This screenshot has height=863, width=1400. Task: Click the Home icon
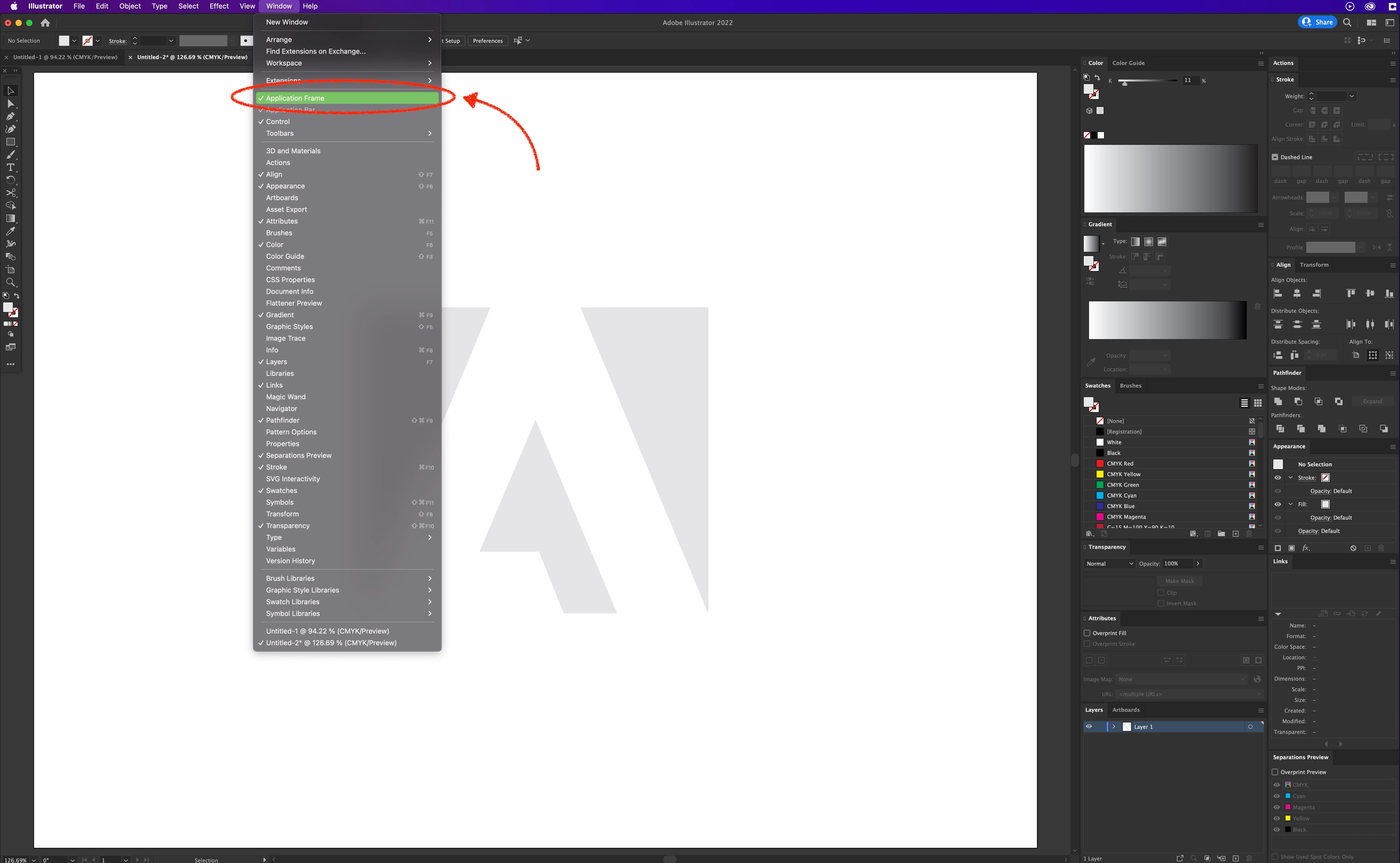pos(45,23)
